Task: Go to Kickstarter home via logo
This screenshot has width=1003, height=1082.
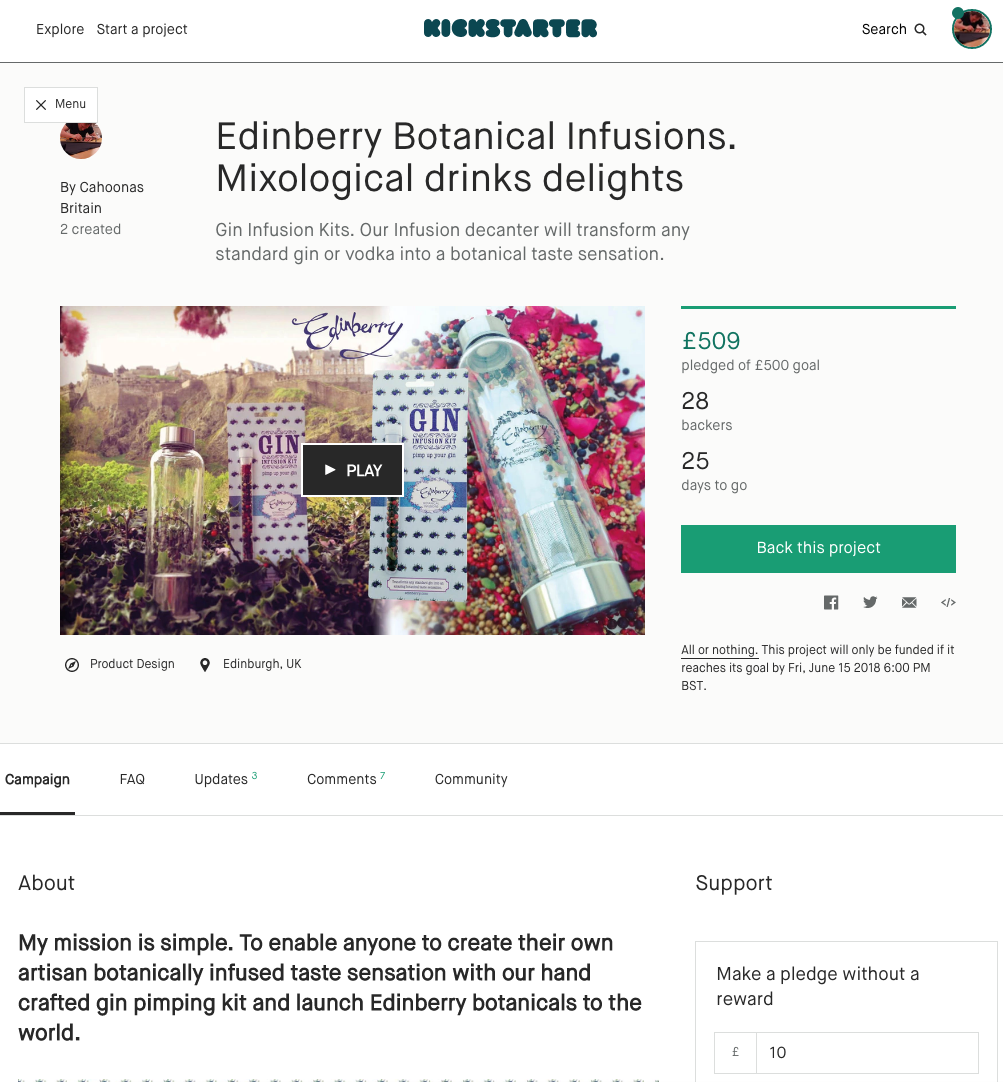Action: pyautogui.click(x=510, y=29)
